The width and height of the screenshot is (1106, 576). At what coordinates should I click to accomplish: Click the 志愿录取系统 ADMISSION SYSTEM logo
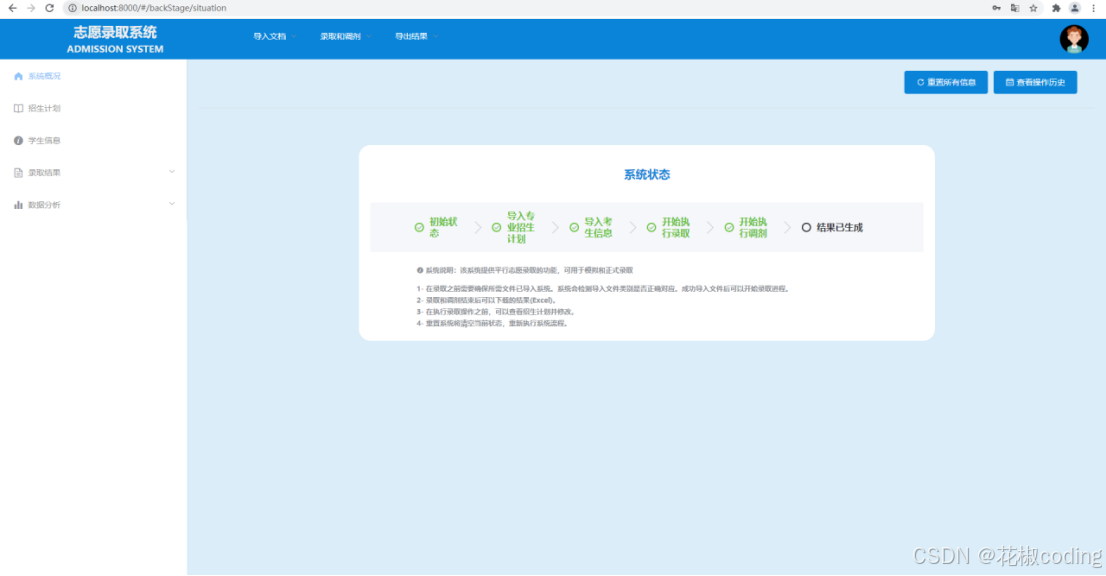coord(115,39)
